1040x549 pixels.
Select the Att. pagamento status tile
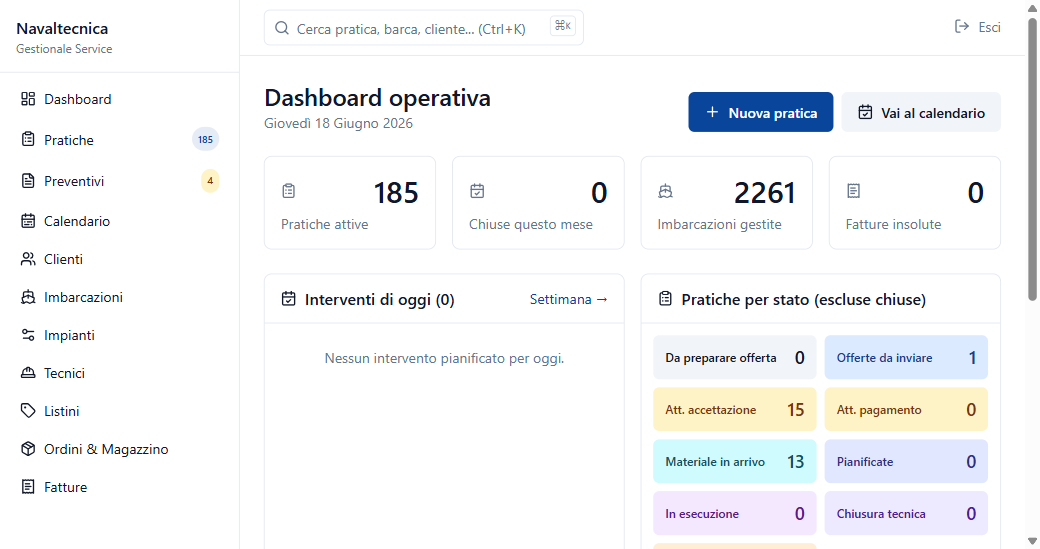point(906,410)
